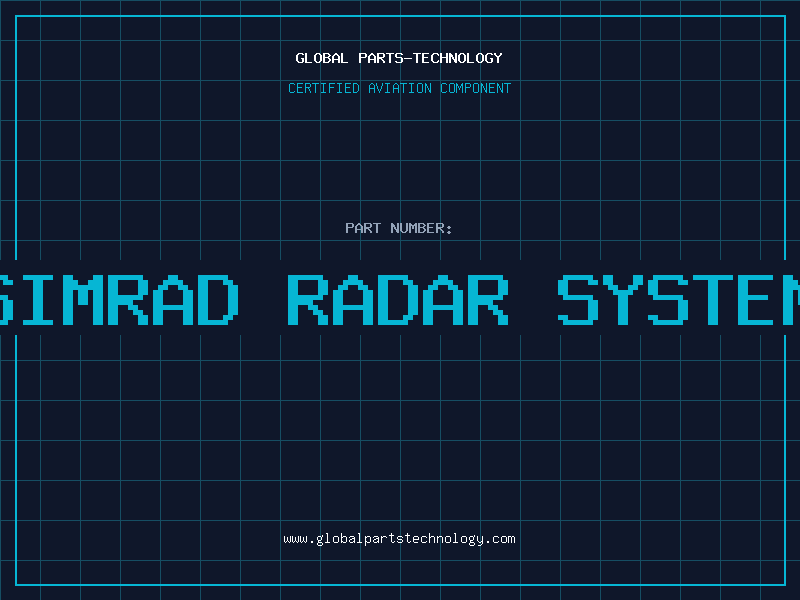Viewport: 800px width, 600px height.
Task: Click the 'GLOBAL PARTS-TECHNOLOGY' heading
Action: pos(399,58)
